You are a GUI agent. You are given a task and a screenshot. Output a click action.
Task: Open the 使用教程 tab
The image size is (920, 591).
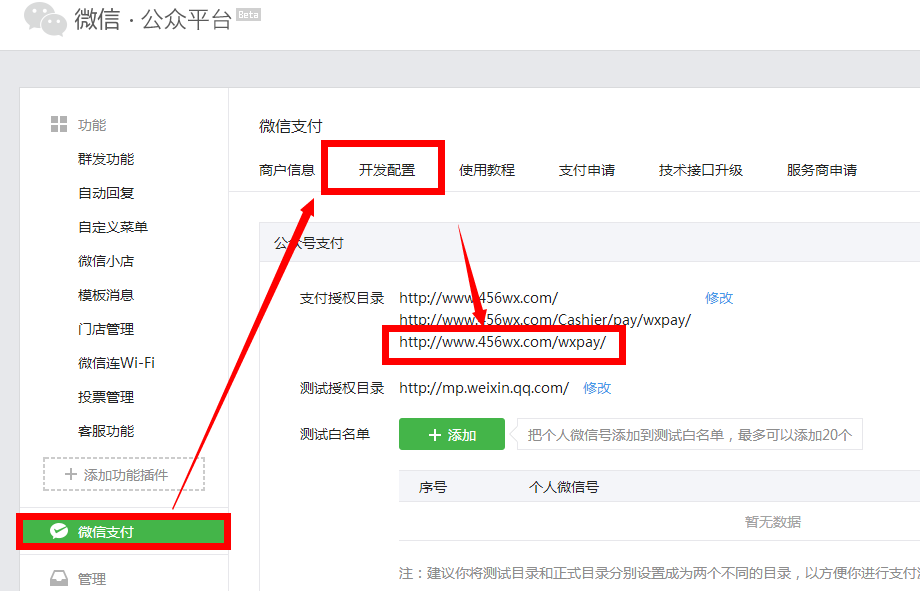(x=487, y=170)
